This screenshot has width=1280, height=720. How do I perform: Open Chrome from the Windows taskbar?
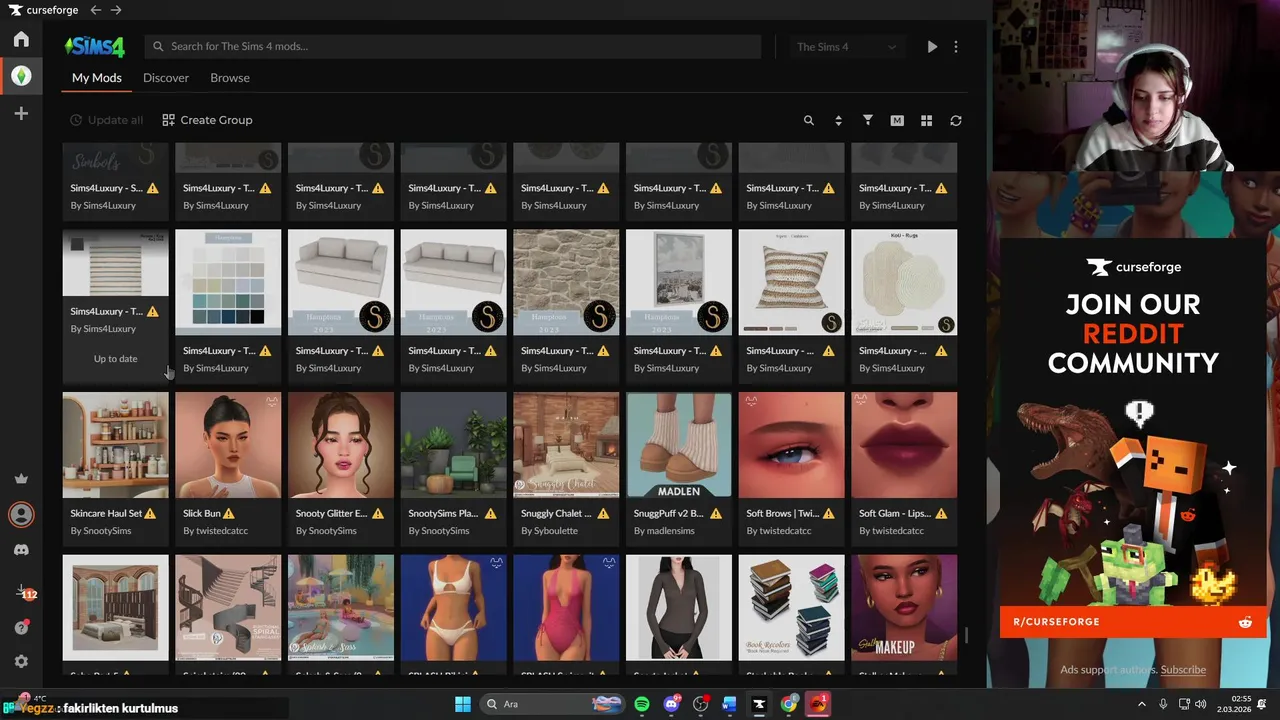point(789,704)
